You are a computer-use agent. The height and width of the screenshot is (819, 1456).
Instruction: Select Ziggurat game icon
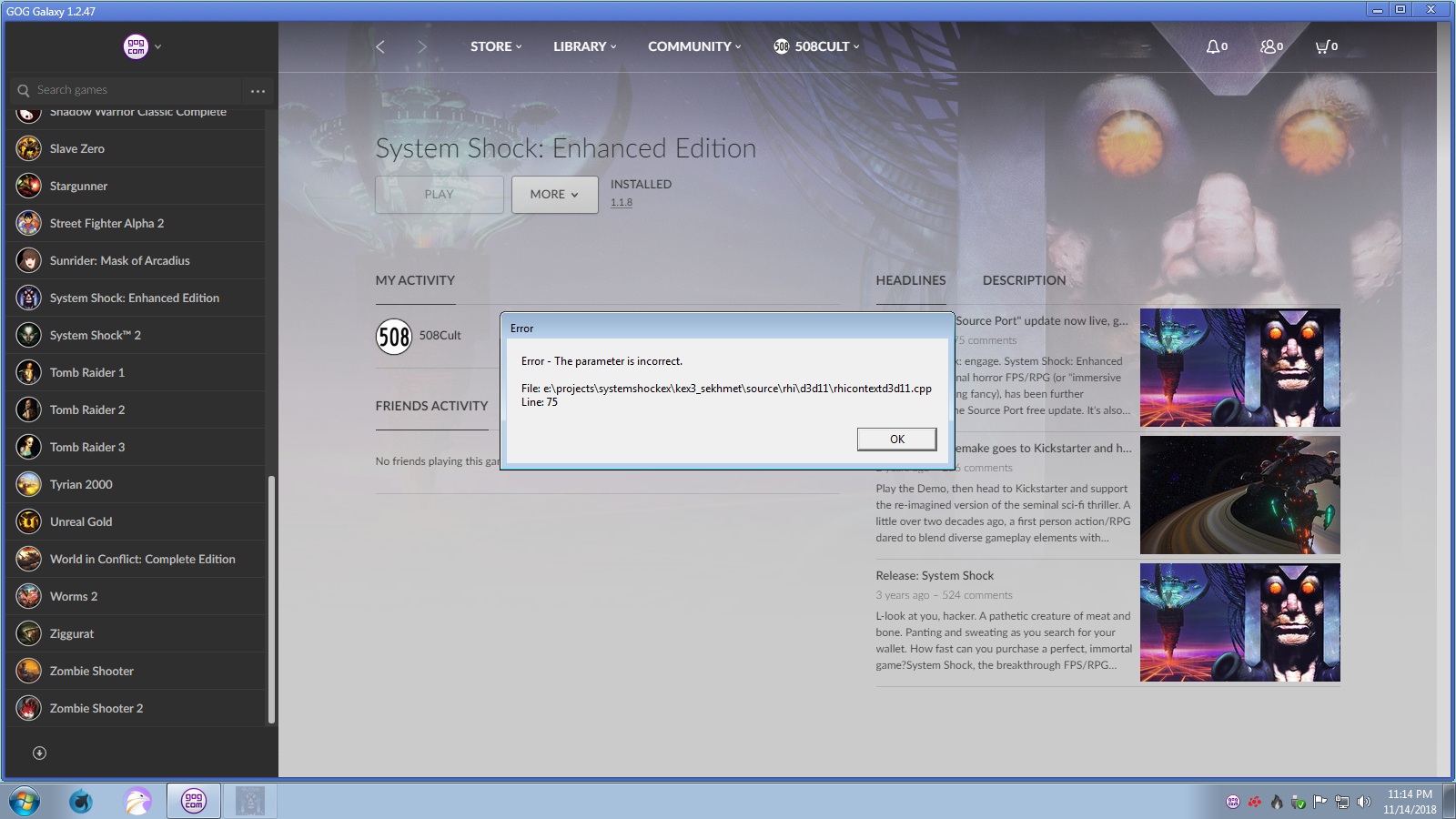point(29,633)
